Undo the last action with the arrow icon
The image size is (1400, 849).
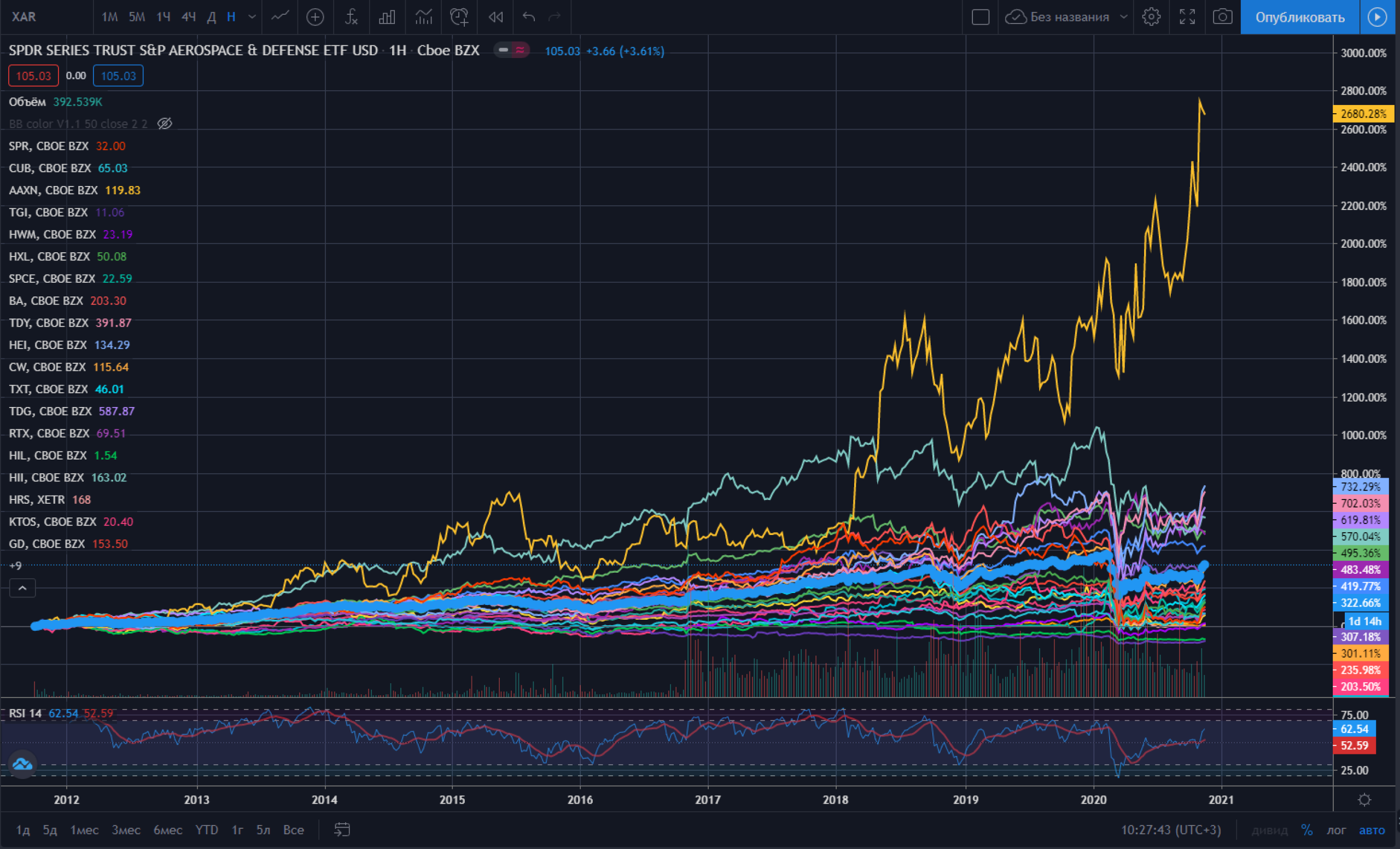point(528,17)
